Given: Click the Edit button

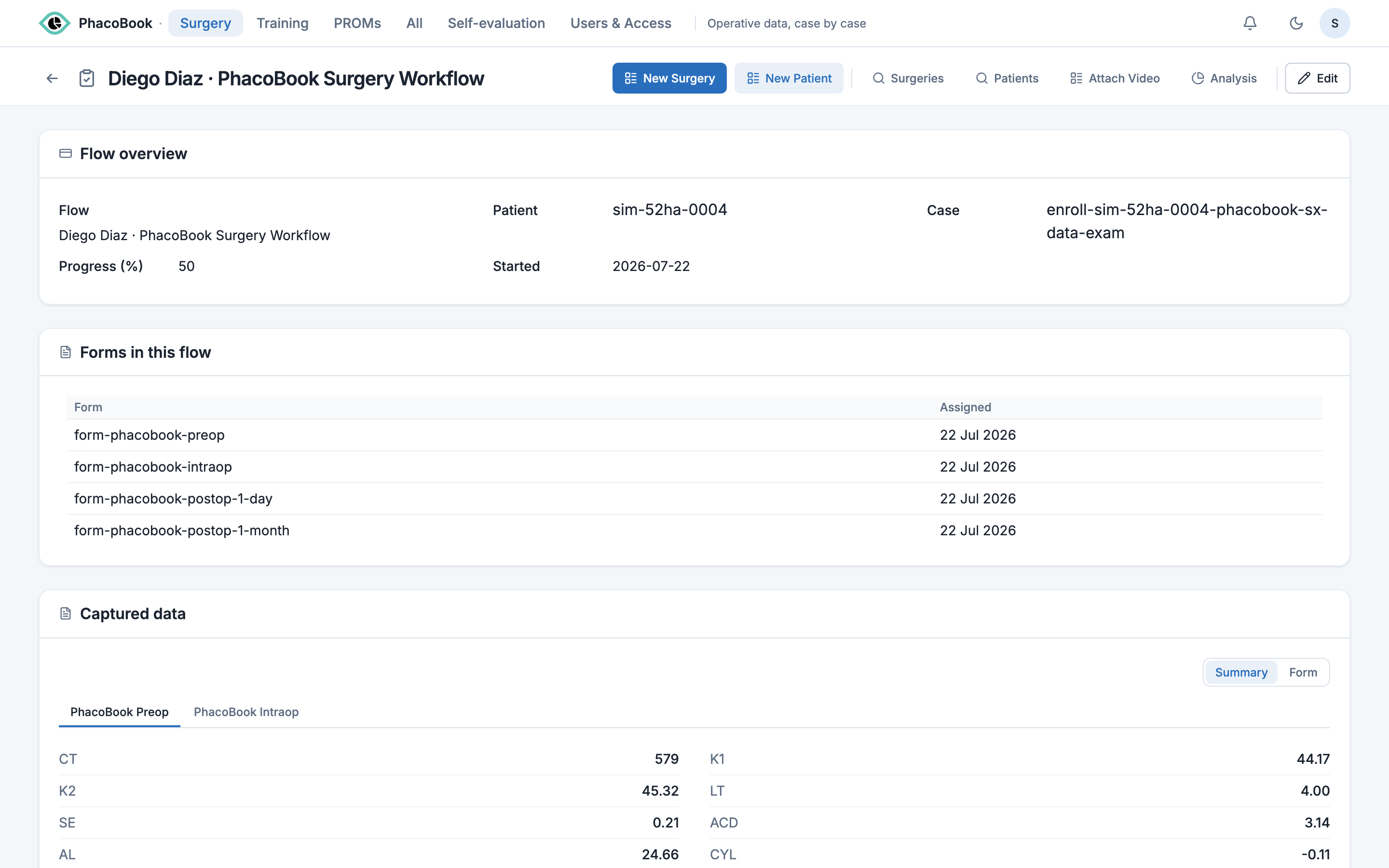Looking at the screenshot, I should [x=1317, y=78].
